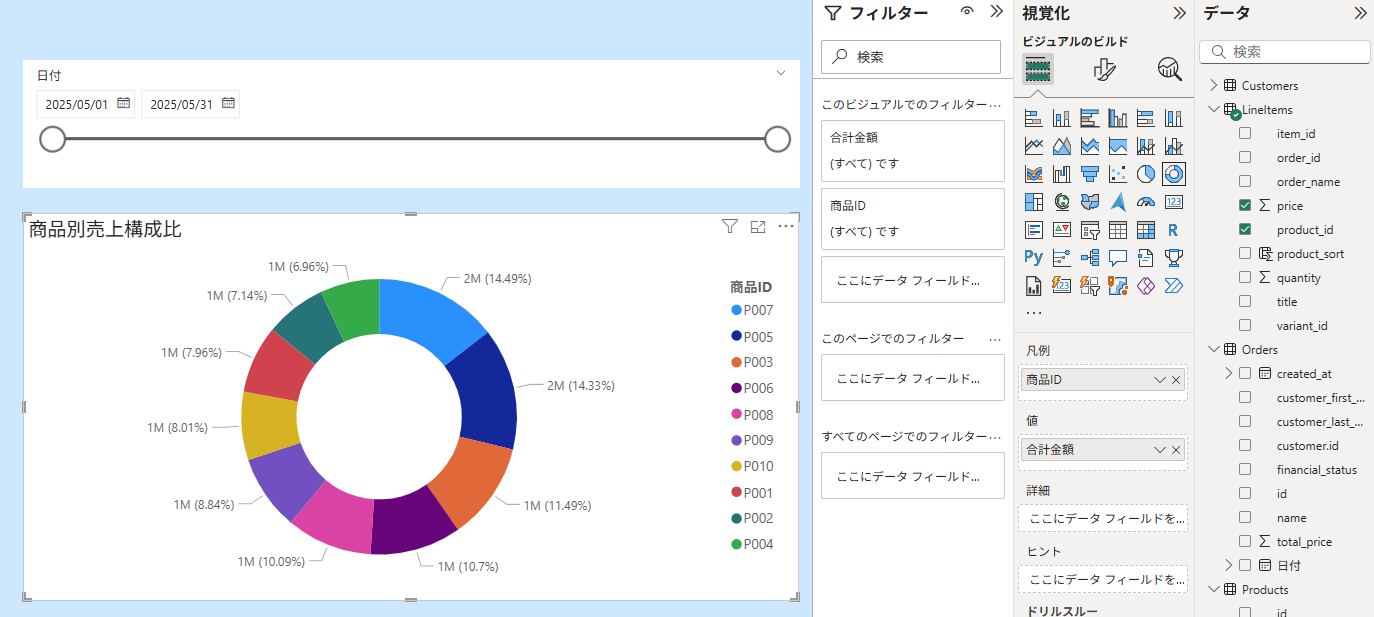1374x617 pixels.
Task: Open more options on donut visual
Action: click(x=786, y=227)
